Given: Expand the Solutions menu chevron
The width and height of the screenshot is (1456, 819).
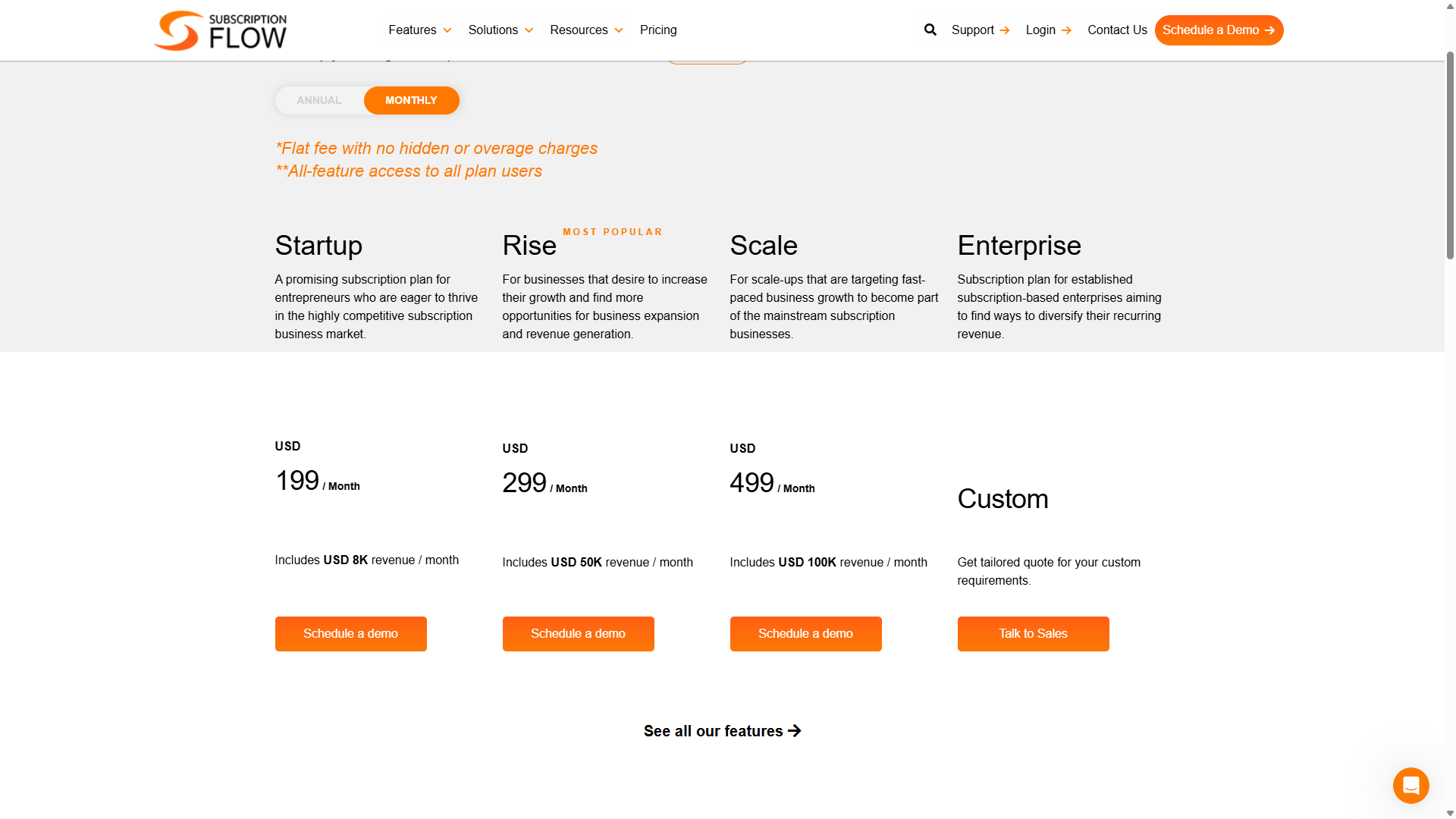Looking at the screenshot, I should pos(529,30).
